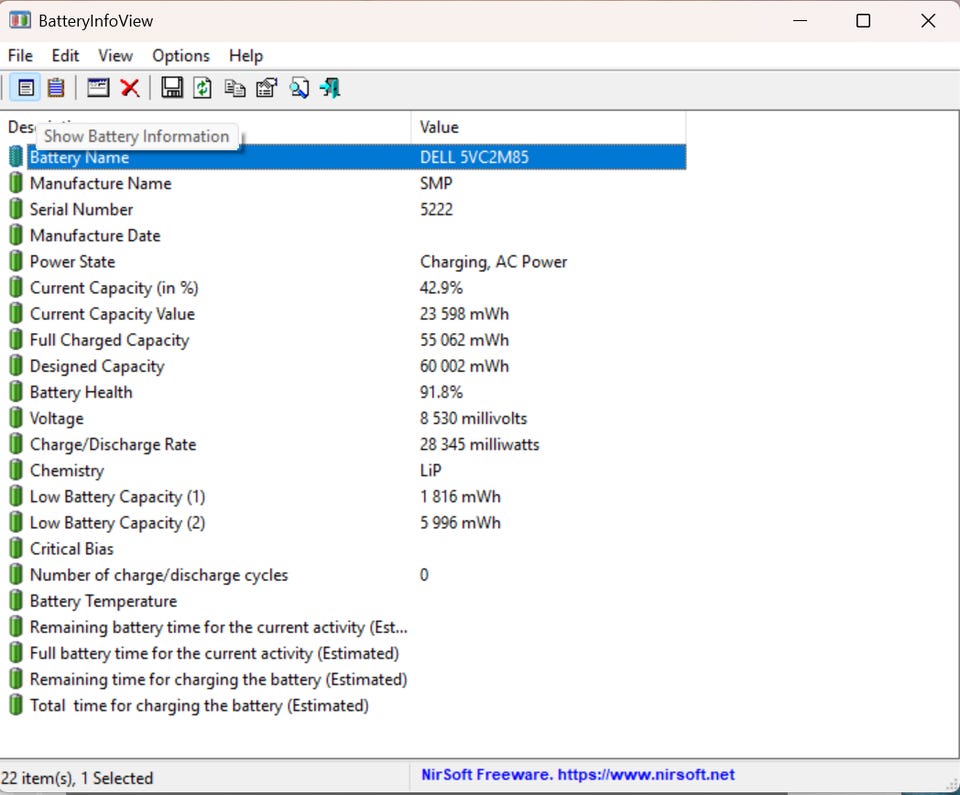
Task: Select the Critical Bias row
Action: 347,549
